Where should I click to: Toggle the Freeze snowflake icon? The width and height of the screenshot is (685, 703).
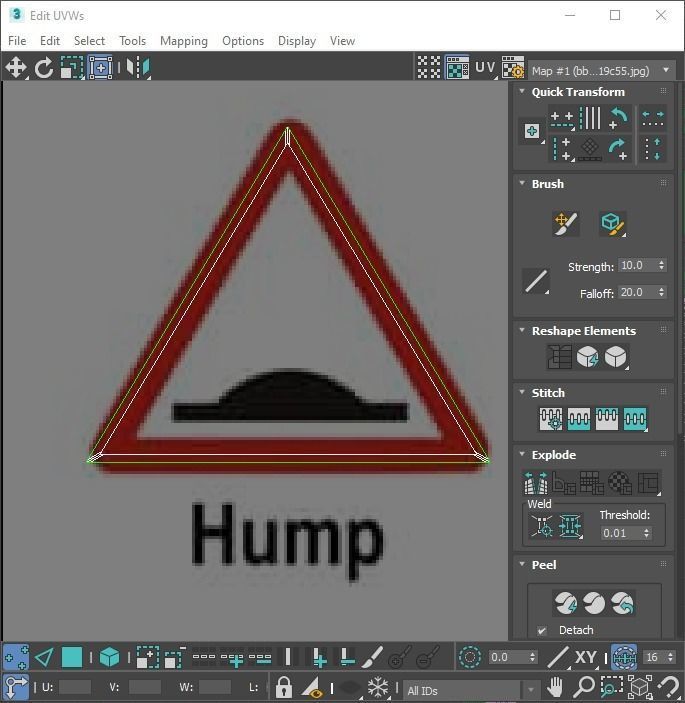coord(378,687)
